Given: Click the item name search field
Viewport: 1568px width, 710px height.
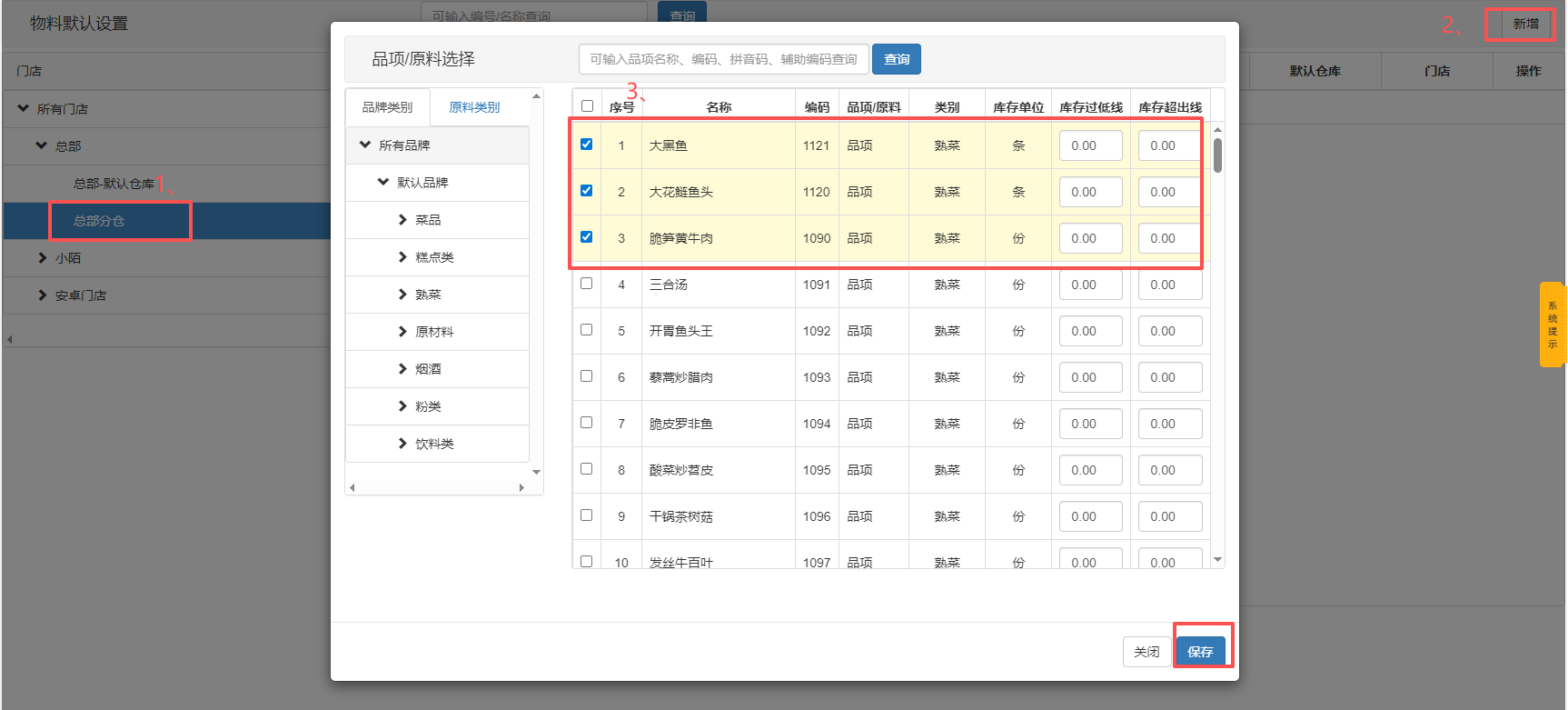Looking at the screenshot, I should click(x=723, y=59).
